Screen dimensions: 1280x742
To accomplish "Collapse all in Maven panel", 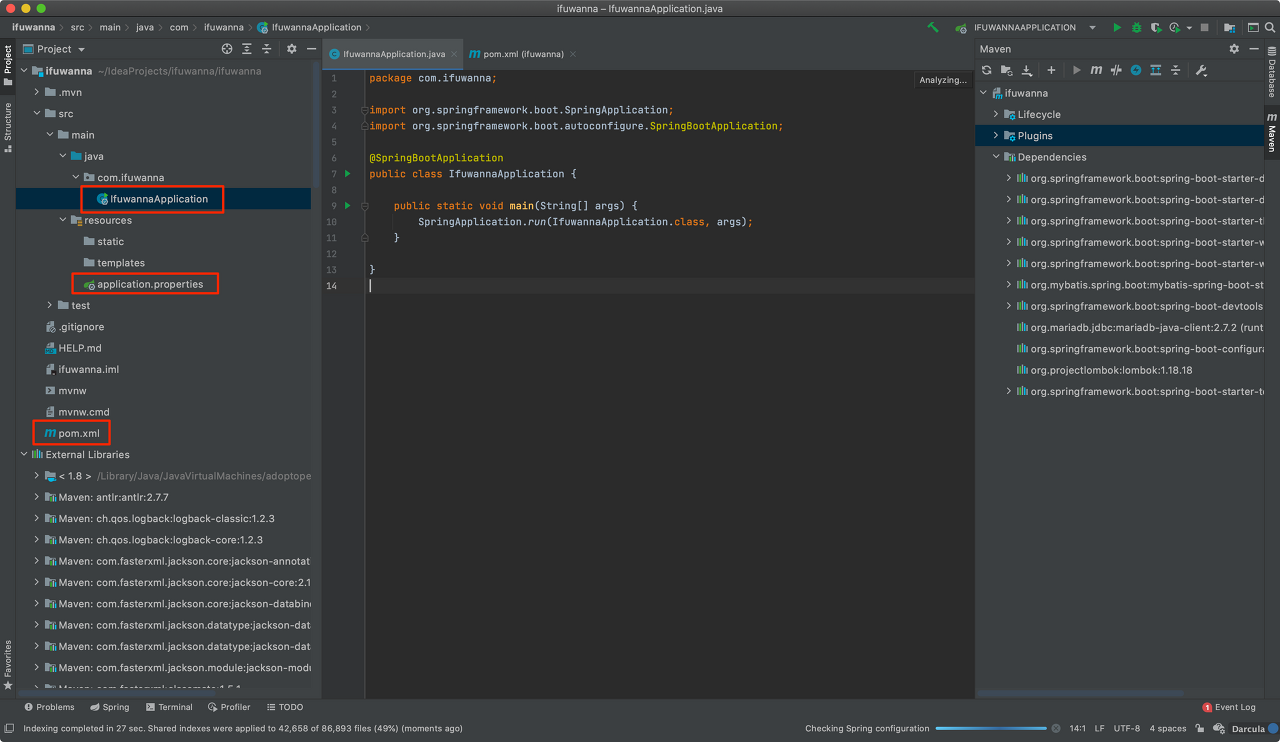I will point(1176,70).
